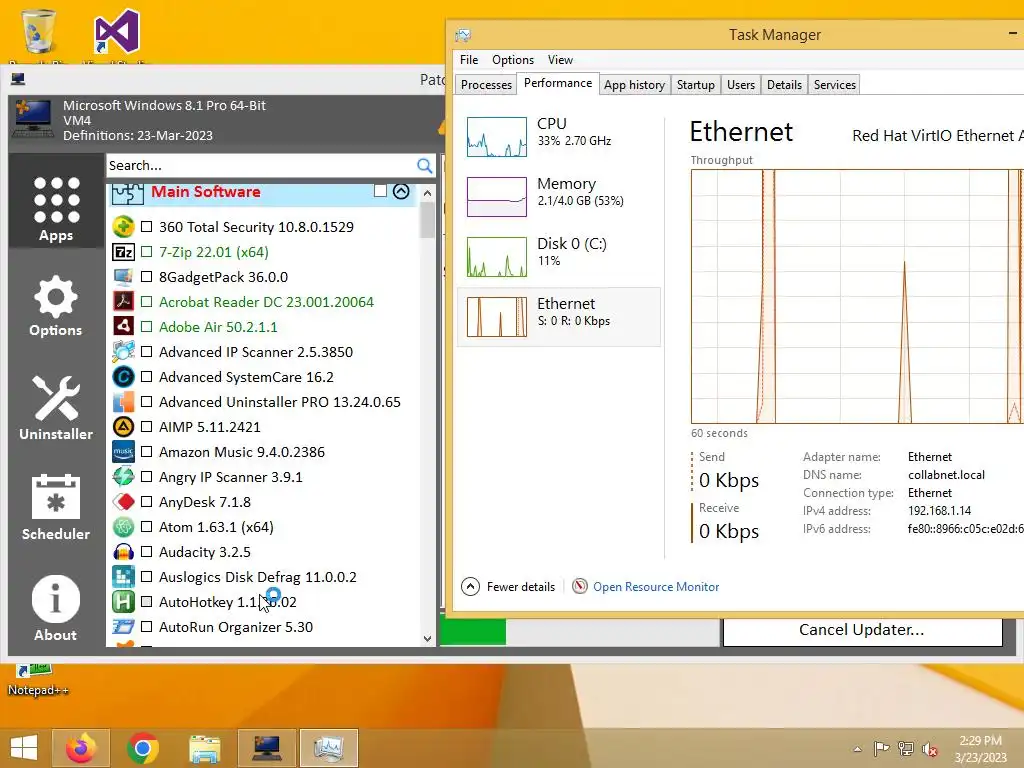Switch to the Startup tab
Image resolution: width=1024 pixels, height=768 pixels.
696,85
